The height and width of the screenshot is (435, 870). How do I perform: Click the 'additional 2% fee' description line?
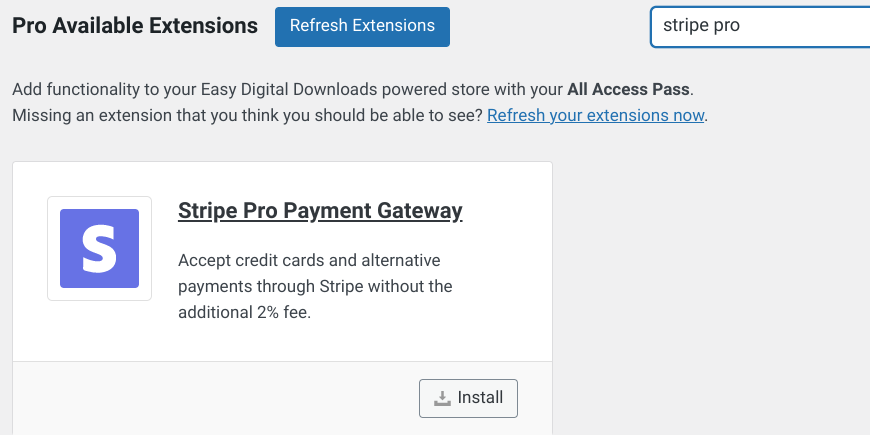[245, 312]
